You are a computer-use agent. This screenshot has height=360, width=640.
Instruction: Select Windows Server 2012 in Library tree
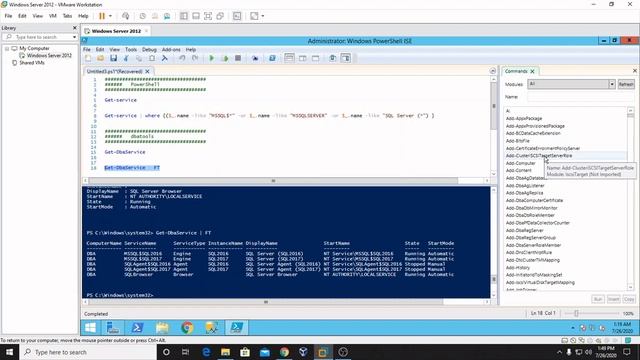49,56
